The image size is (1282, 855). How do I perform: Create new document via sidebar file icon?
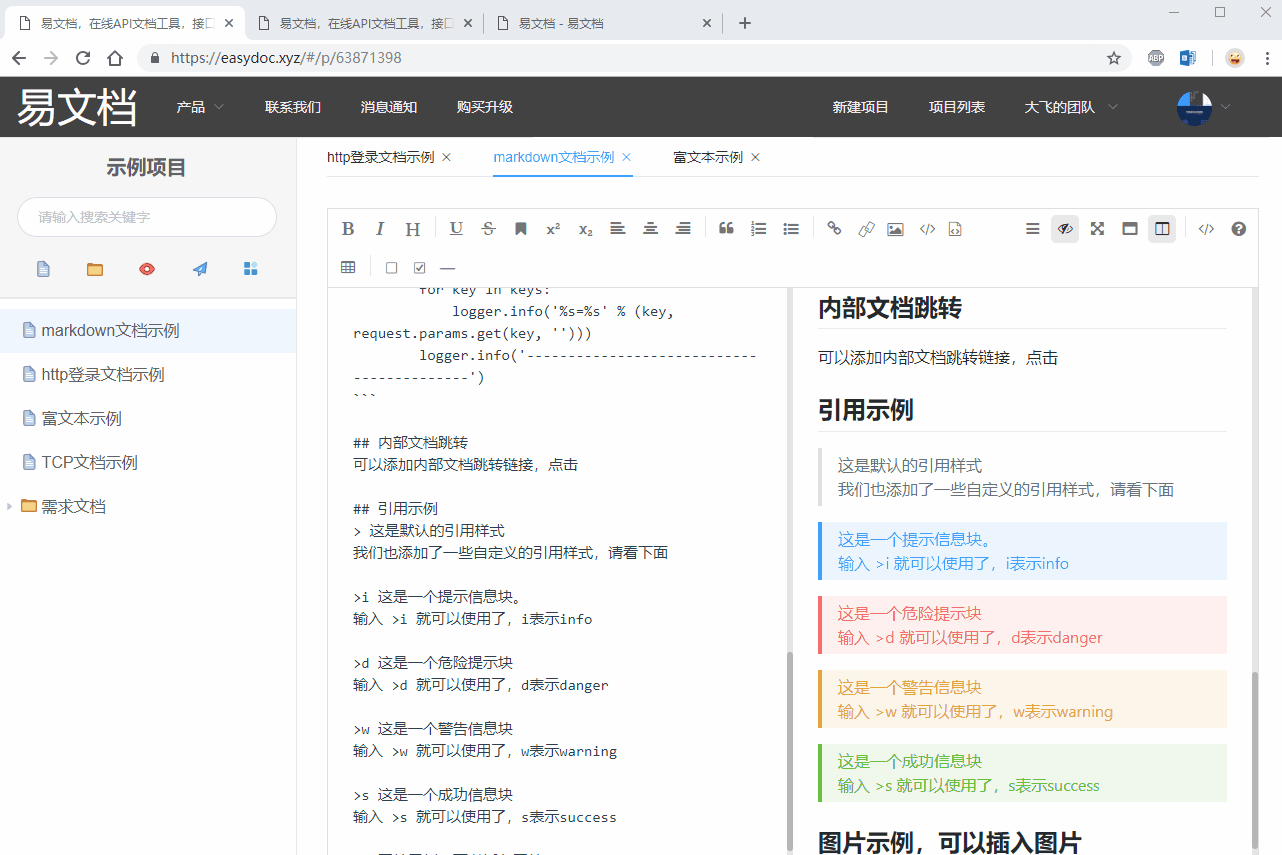coord(43,269)
